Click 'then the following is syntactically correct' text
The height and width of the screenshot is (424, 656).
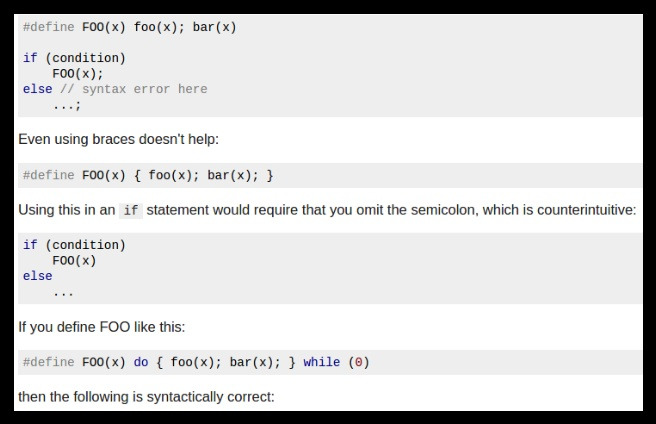click(x=146, y=397)
